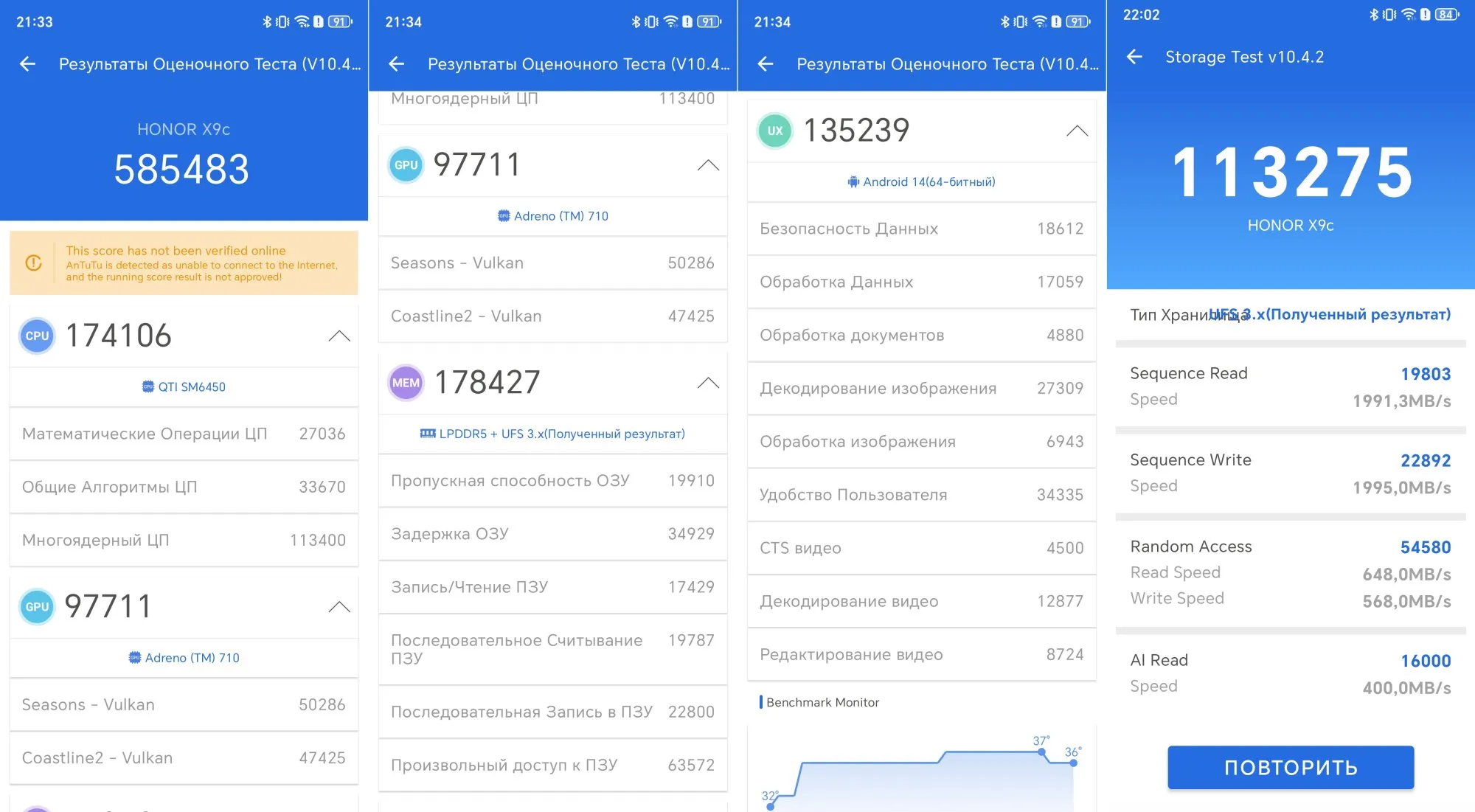Collapse the UX 135239 score section
The height and width of the screenshot is (812, 1475).
(1077, 131)
